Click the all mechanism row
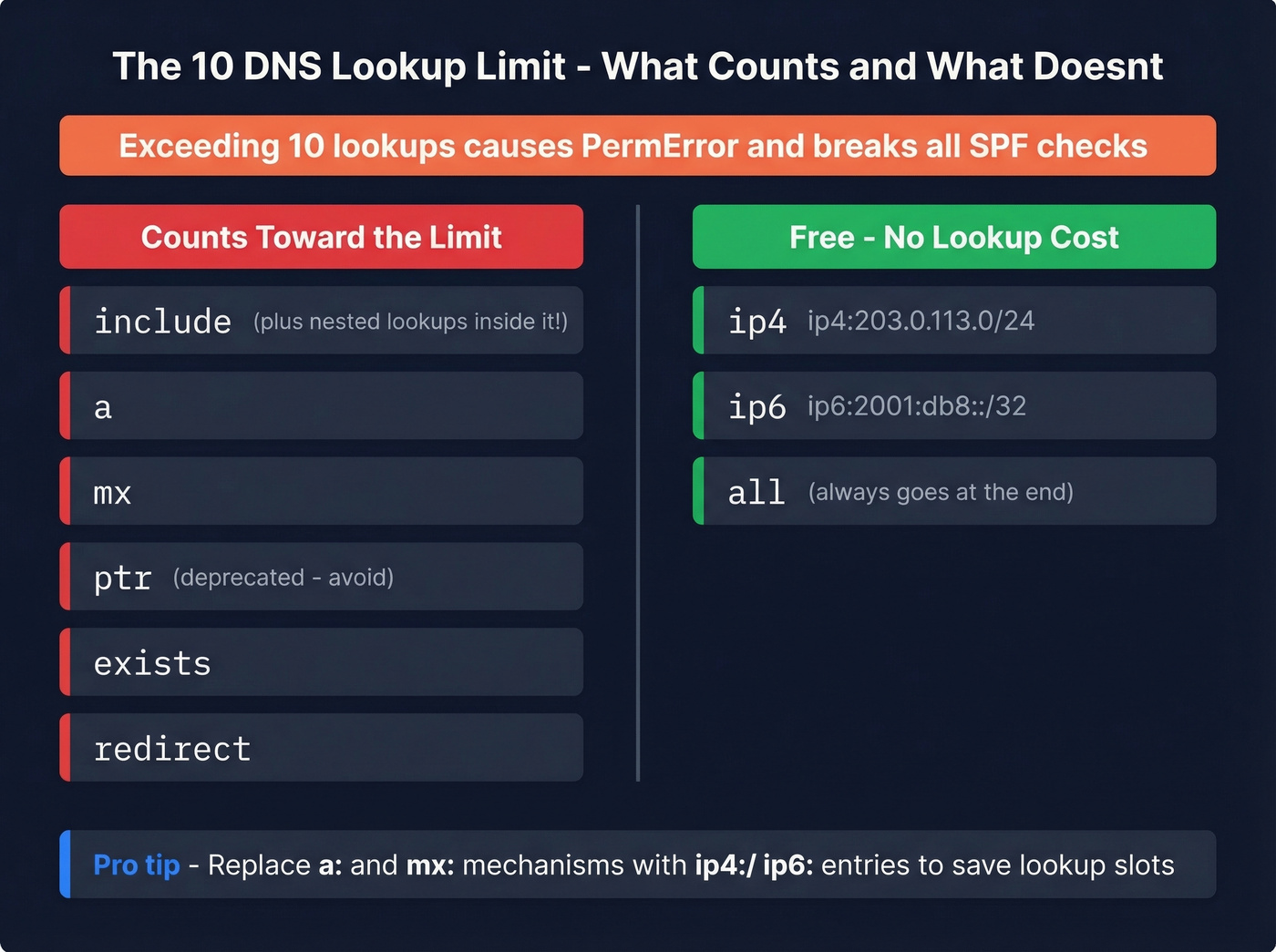Image resolution: width=1276 pixels, height=952 pixels. 953,491
